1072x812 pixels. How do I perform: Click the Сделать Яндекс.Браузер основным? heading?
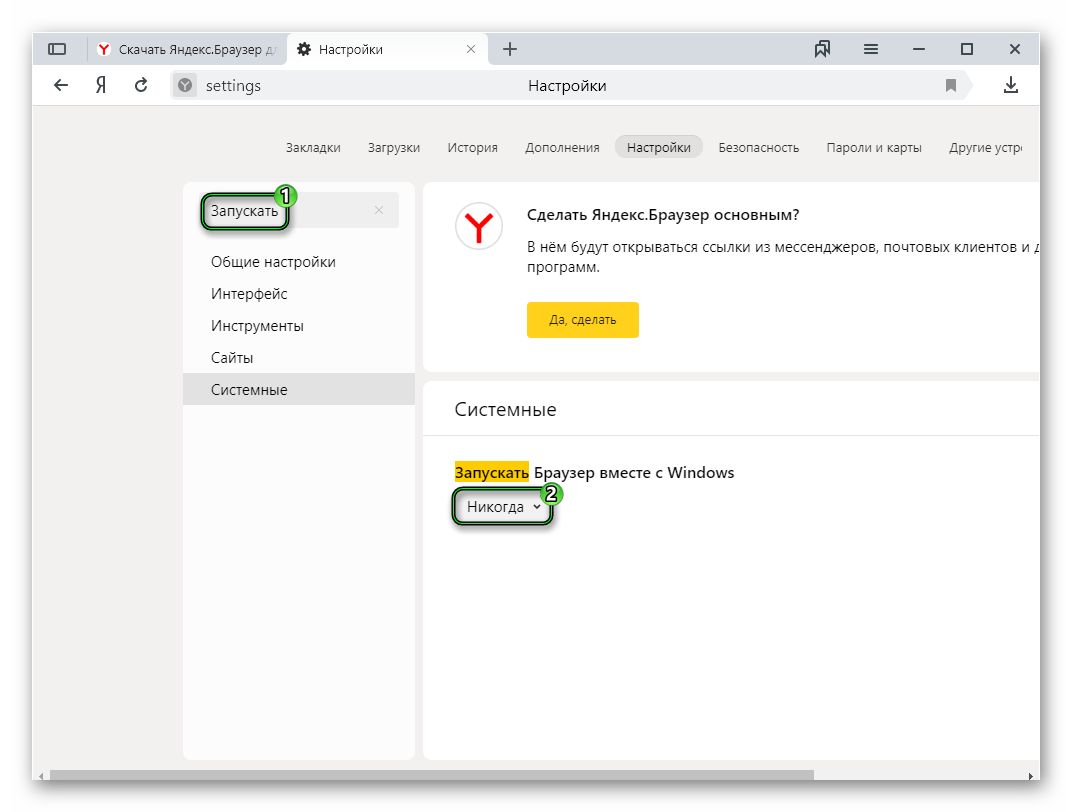[663, 215]
